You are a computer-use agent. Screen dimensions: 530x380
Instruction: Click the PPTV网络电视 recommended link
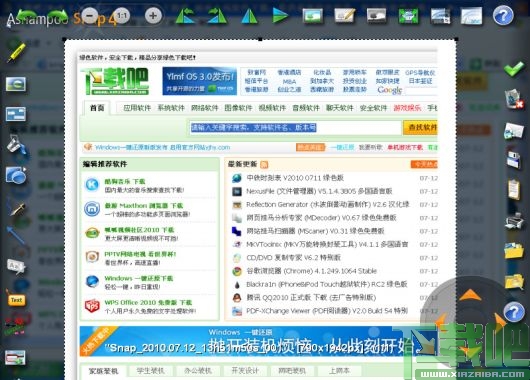[140, 254]
